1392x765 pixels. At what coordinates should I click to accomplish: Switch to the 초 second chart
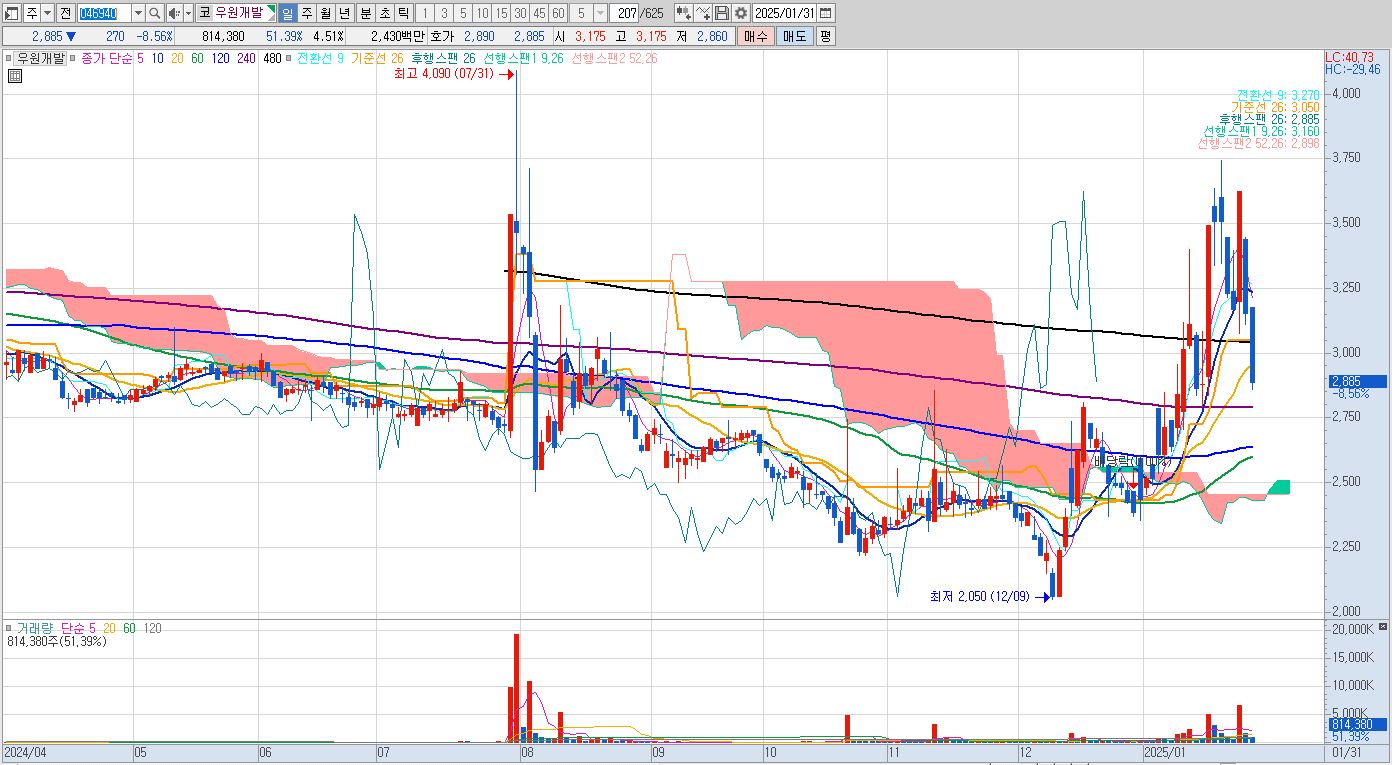(384, 13)
